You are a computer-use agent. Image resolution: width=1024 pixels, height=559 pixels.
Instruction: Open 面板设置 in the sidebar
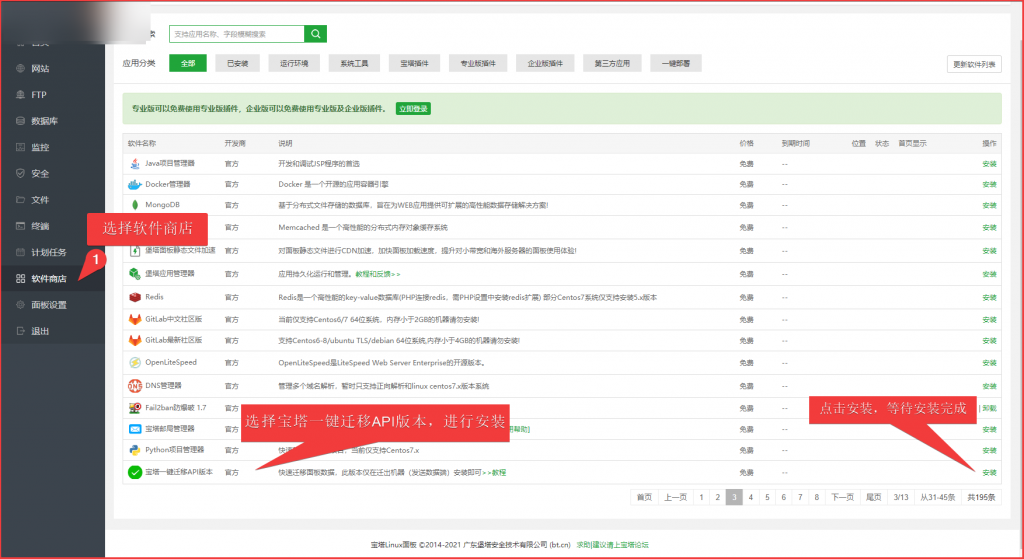pyautogui.click(x=49, y=305)
